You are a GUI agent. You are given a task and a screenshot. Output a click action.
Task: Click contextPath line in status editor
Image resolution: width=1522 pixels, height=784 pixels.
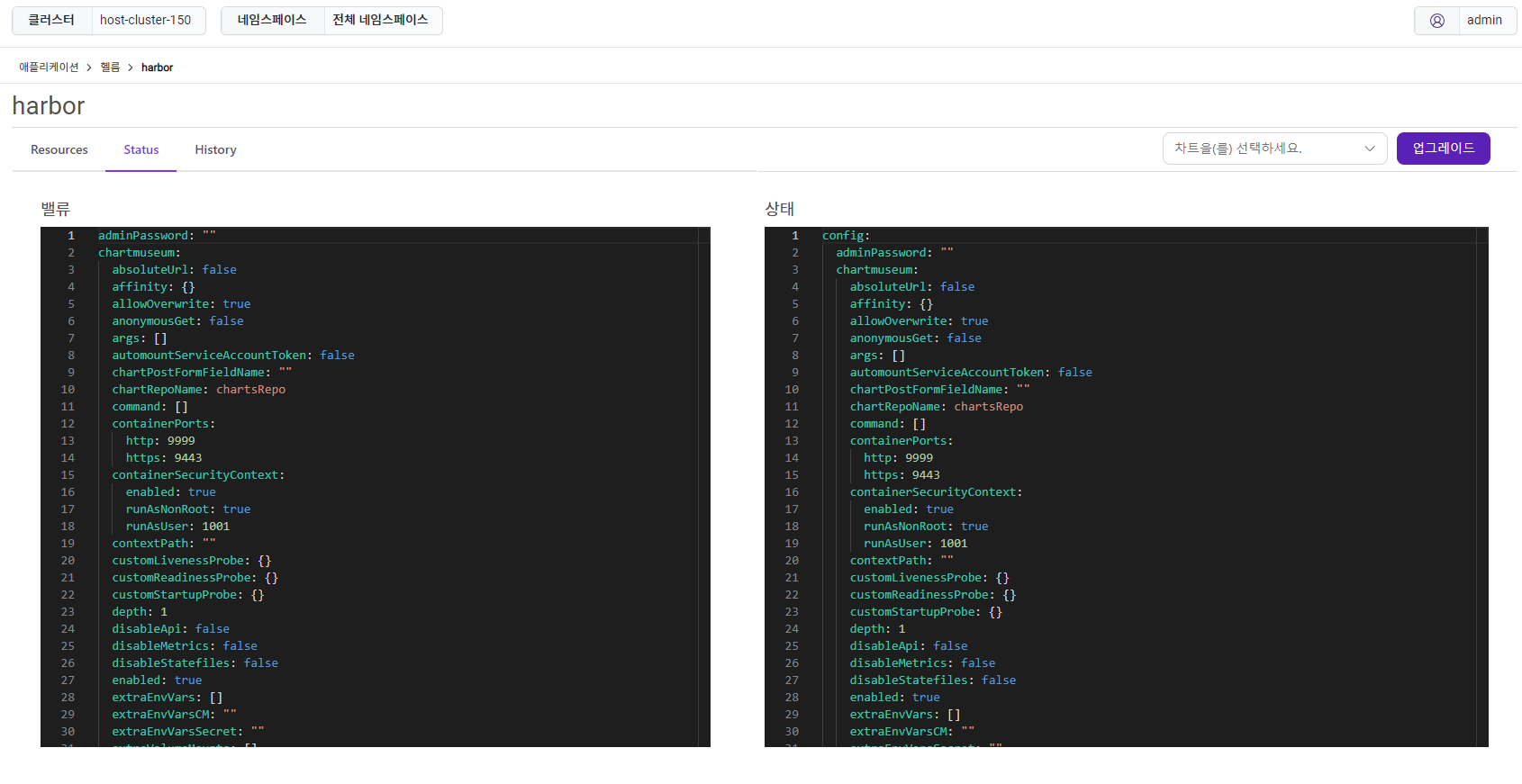click(x=901, y=560)
